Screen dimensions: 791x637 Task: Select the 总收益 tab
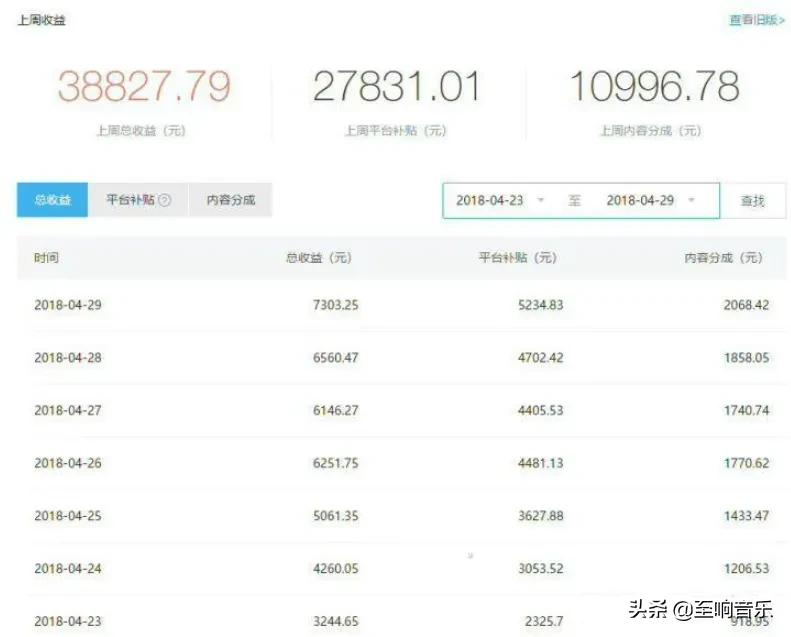pos(52,200)
